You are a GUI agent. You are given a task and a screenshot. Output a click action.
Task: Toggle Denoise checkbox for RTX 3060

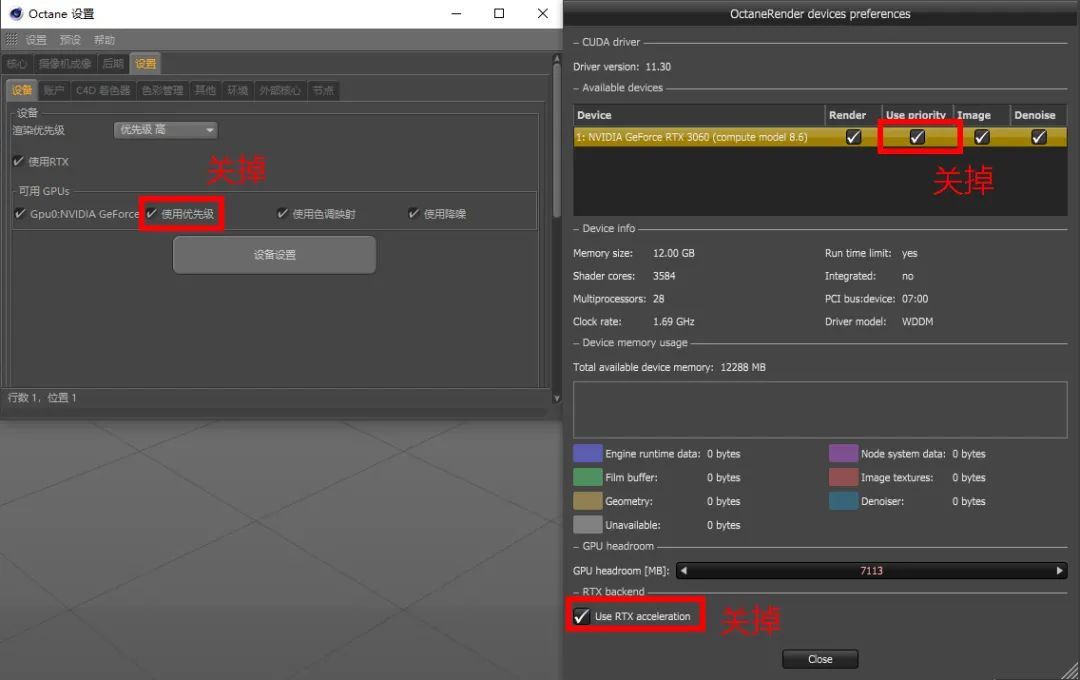click(1039, 138)
